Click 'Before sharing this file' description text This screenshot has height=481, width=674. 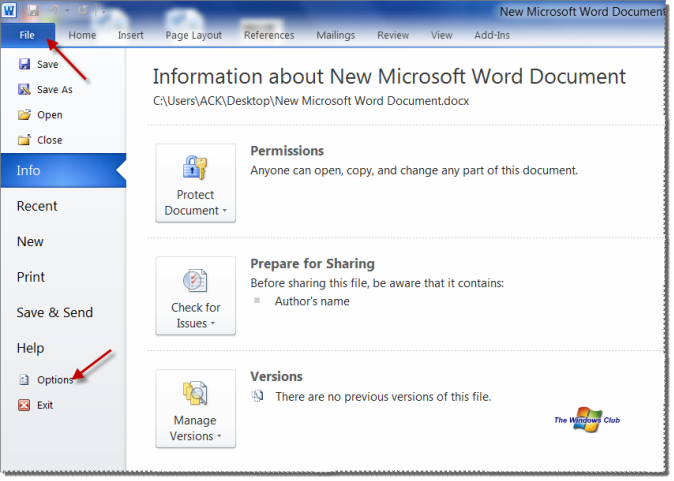[x=377, y=283]
